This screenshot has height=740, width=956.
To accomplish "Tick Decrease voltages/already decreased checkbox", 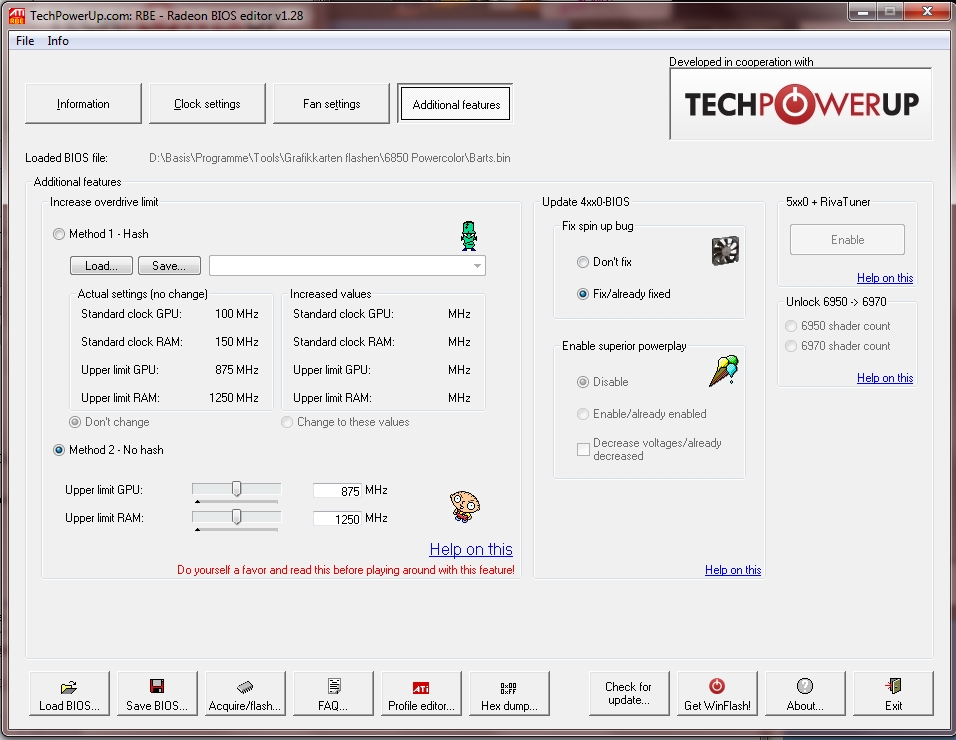I will click(583, 449).
